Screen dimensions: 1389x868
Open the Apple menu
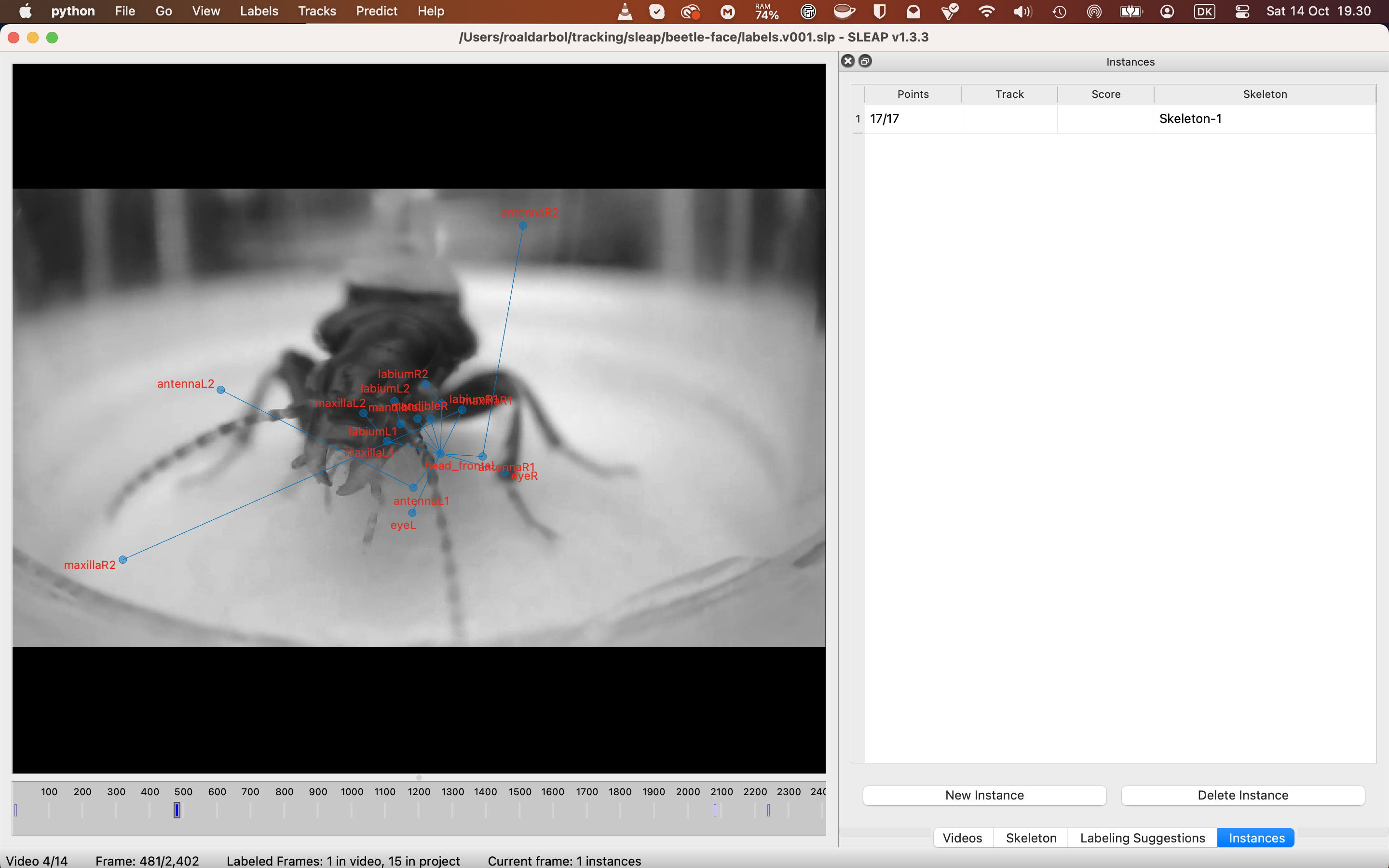(25, 11)
